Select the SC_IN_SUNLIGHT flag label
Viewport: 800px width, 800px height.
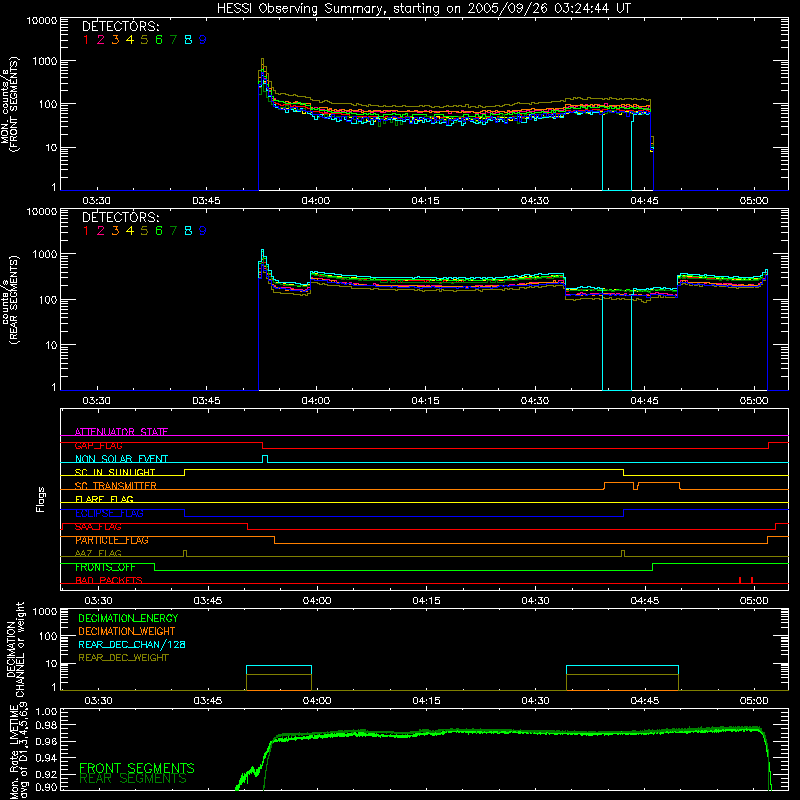pos(115,472)
